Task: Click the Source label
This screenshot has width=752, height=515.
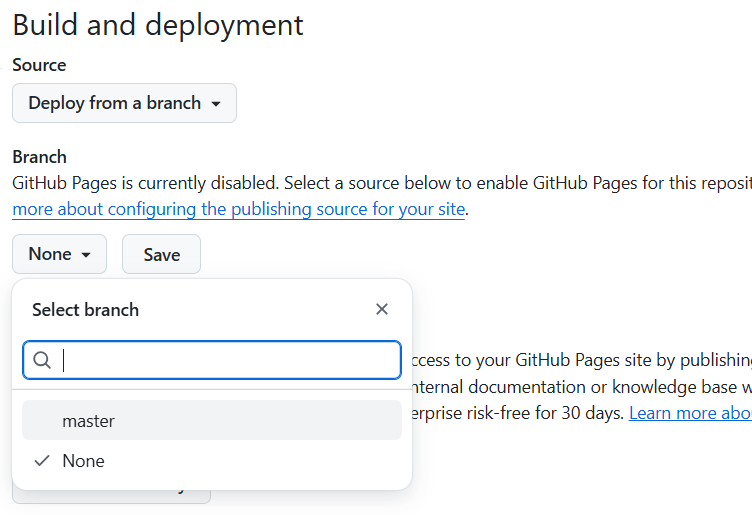Action: (x=39, y=65)
